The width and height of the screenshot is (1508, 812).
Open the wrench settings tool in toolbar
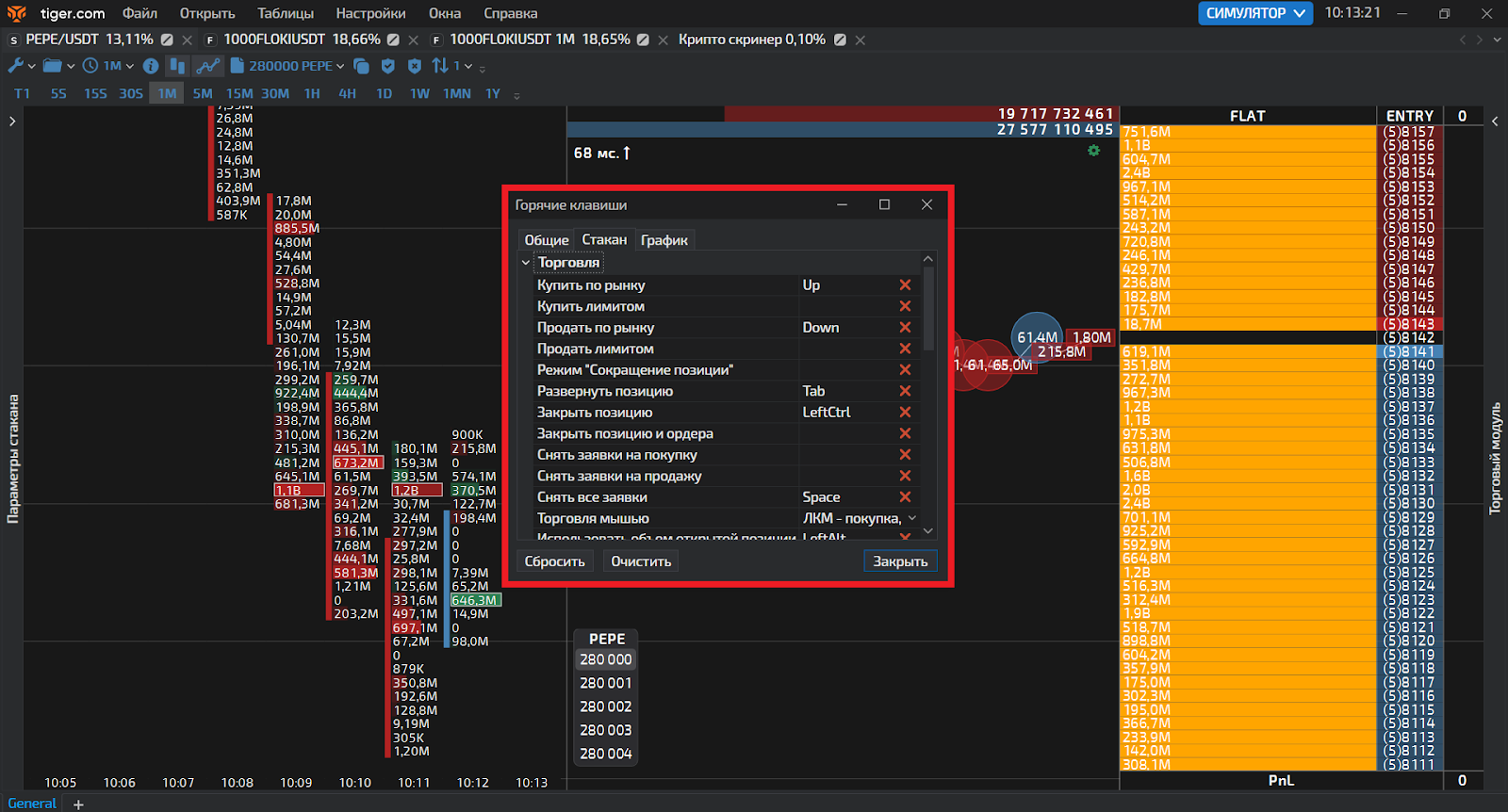coord(16,66)
